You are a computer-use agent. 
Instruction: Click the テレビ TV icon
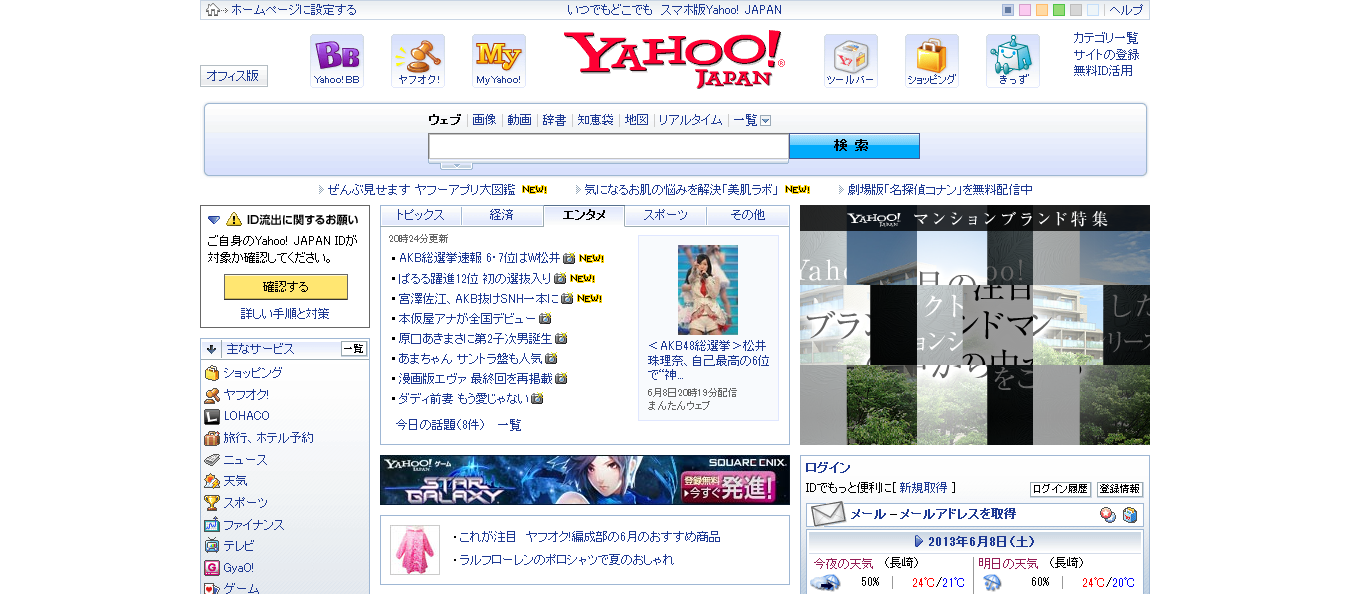[212, 546]
